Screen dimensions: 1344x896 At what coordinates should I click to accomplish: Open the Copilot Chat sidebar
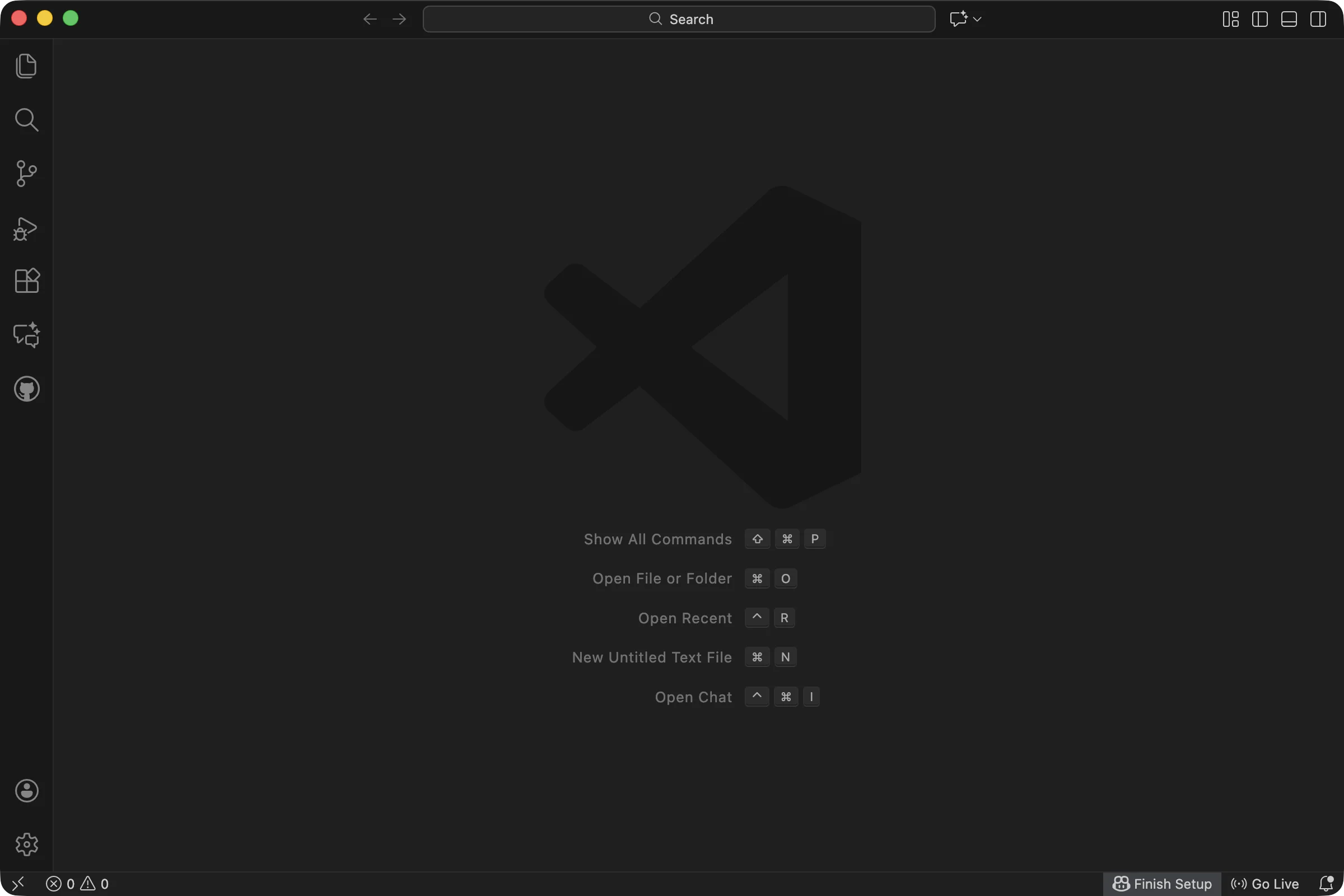click(26, 334)
